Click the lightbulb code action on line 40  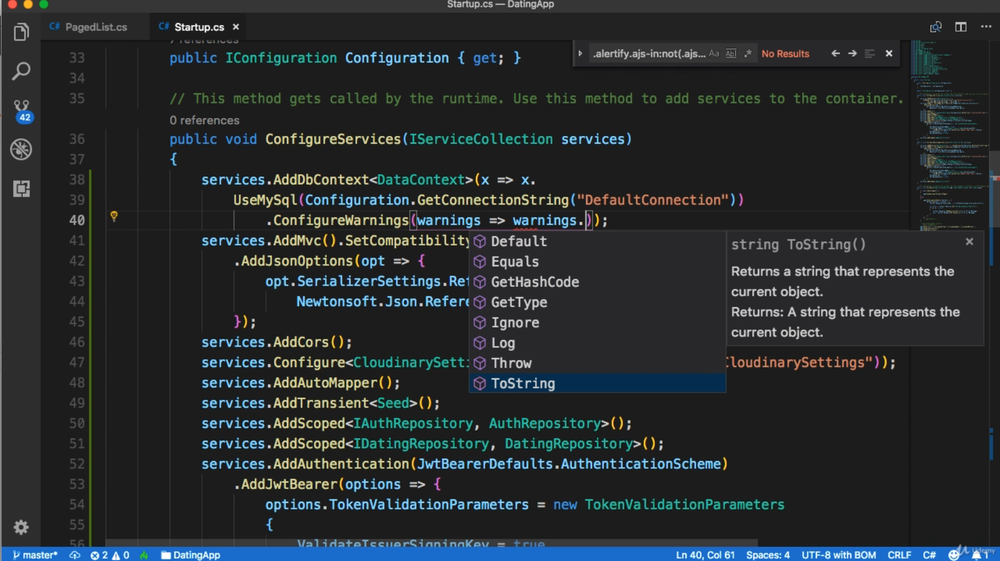(x=114, y=216)
